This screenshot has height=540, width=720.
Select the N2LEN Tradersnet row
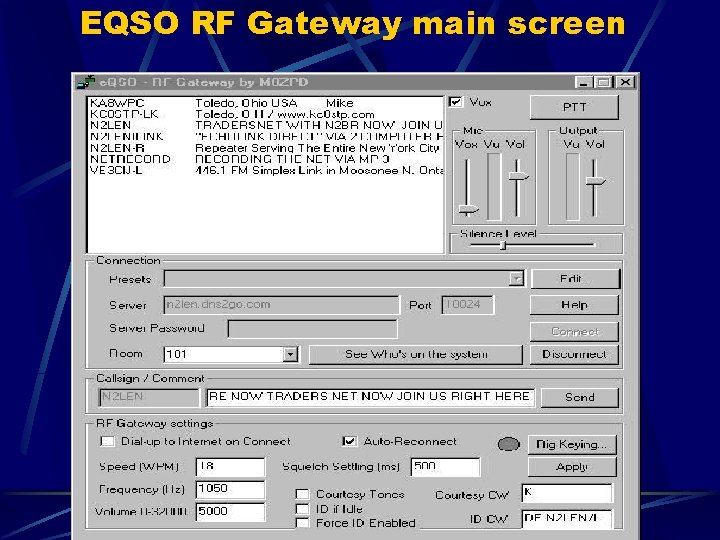[x=265, y=125]
